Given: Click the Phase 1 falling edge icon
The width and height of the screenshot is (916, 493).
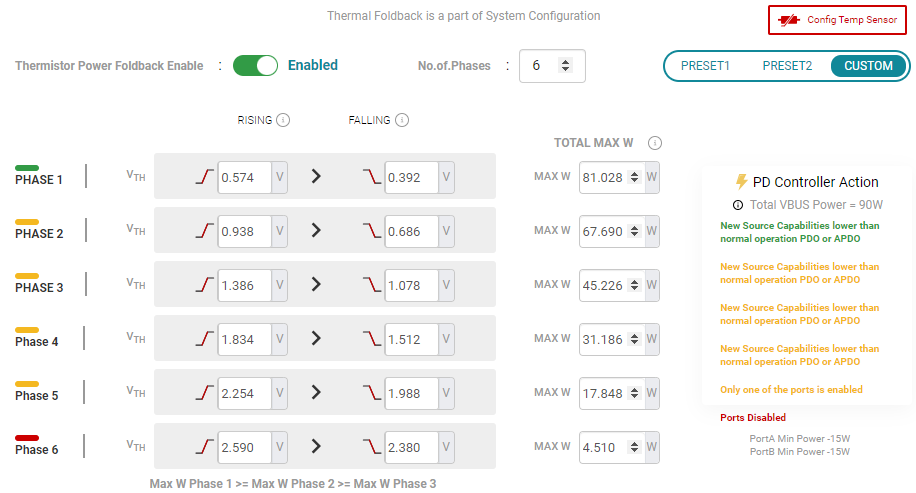Looking at the screenshot, I should [372, 177].
